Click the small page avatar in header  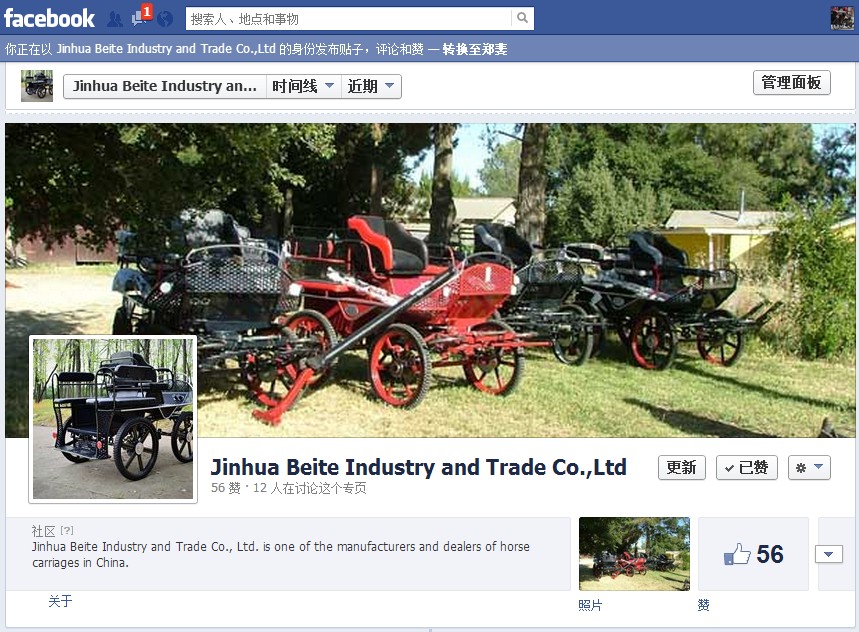point(37,86)
